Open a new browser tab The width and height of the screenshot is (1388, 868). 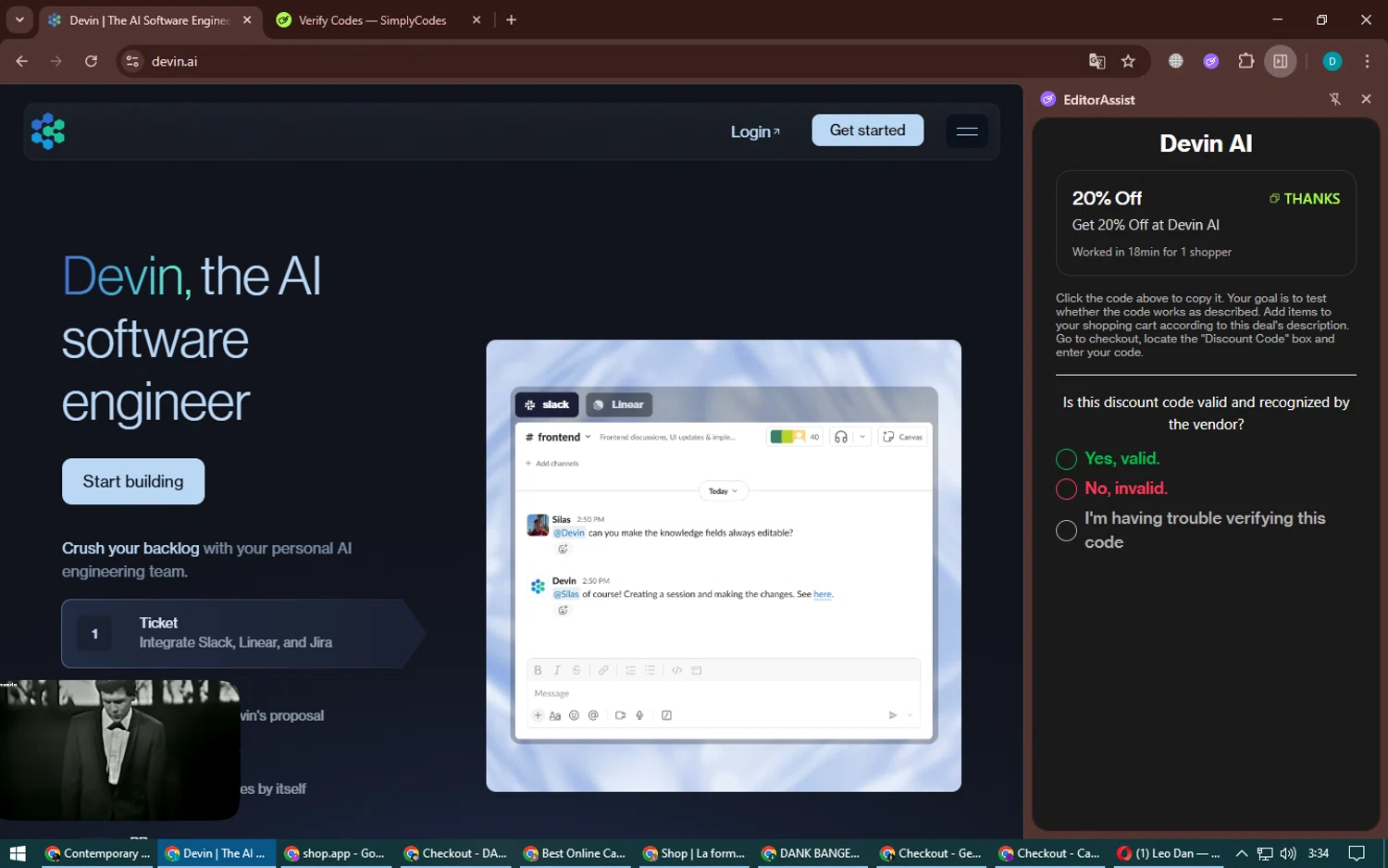pyautogui.click(x=511, y=19)
